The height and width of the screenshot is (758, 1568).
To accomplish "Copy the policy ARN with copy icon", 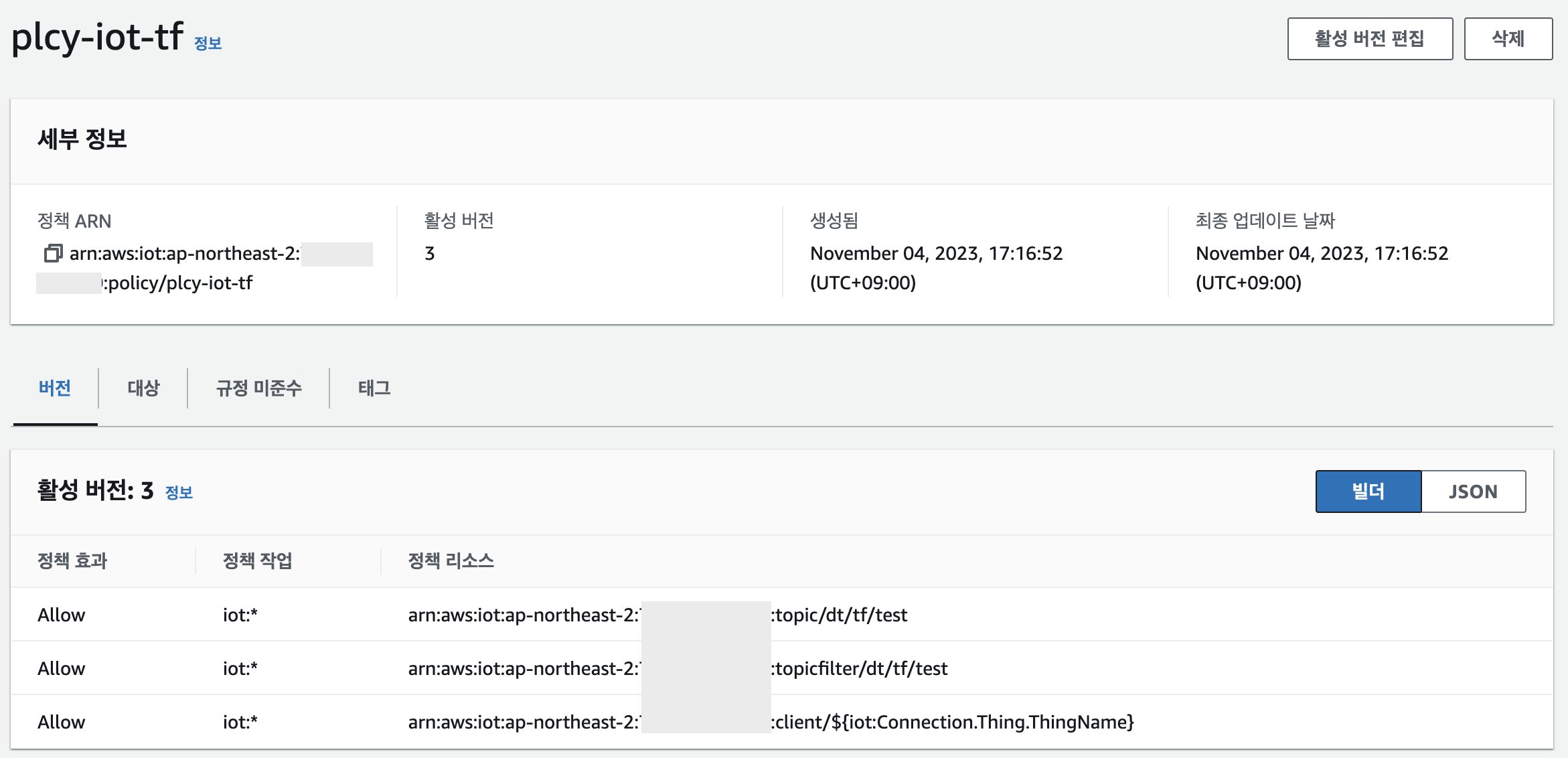I will pyautogui.click(x=53, y=254).
